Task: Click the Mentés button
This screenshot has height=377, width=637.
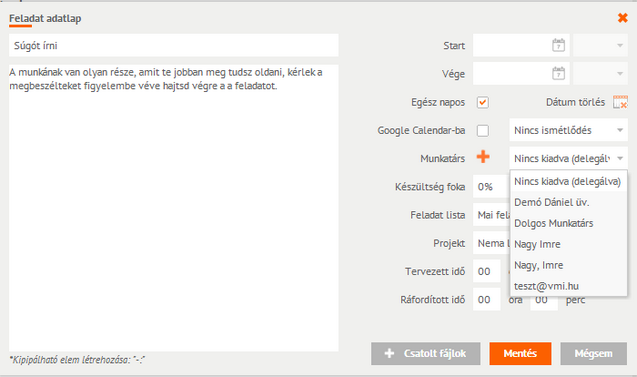Action: pyautogui.click(x=520, y=353)
